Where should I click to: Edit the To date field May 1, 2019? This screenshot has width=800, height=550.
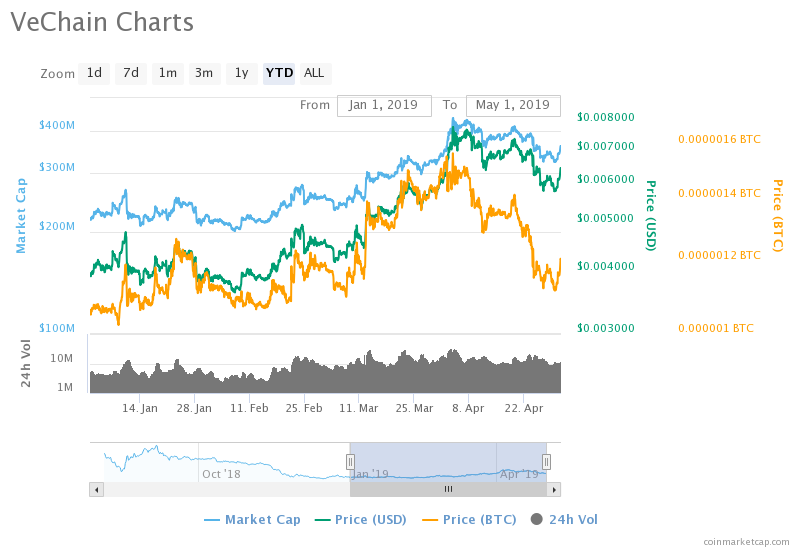(x=513, y=105)
